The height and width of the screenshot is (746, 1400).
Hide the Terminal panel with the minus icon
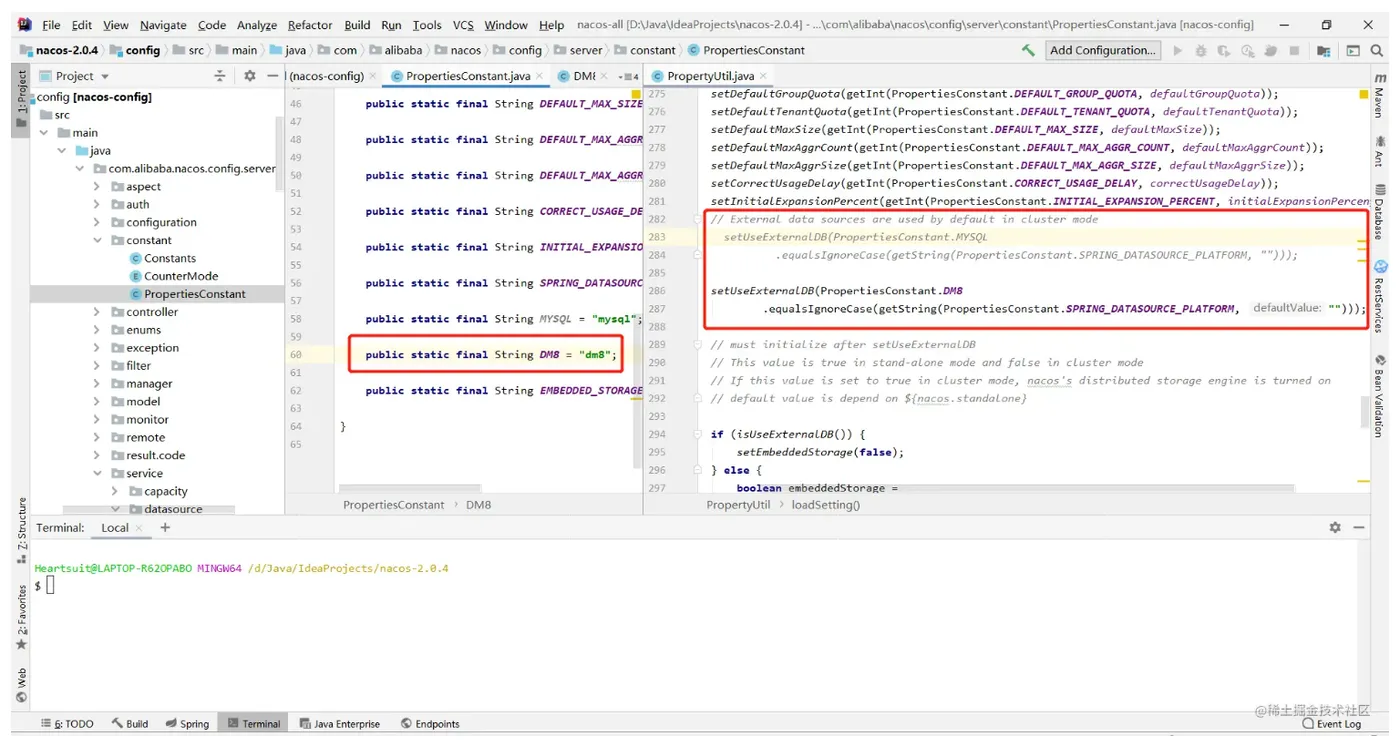click(x=1358, y=527)
